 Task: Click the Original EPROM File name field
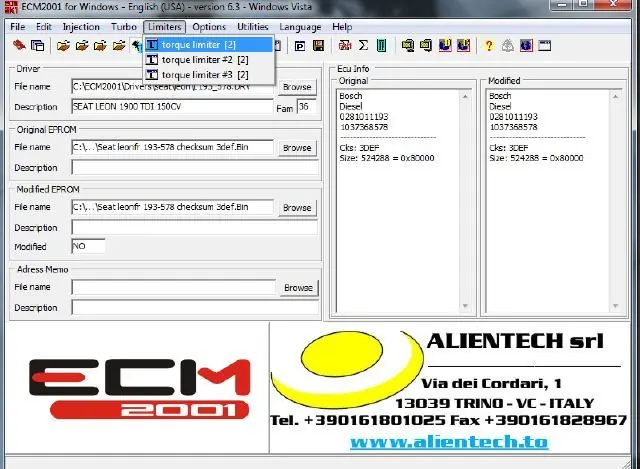pyautogui.click(x=173, y=147)
